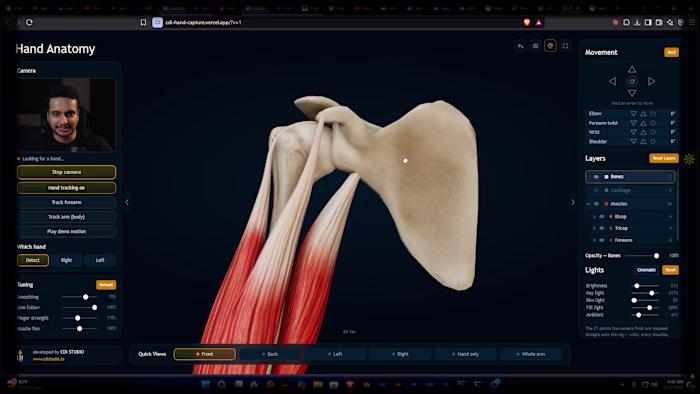Decrease Shoulder angle with its down triangle
The width and height of the screenshot is (700, 394).
tap(633, 141)
